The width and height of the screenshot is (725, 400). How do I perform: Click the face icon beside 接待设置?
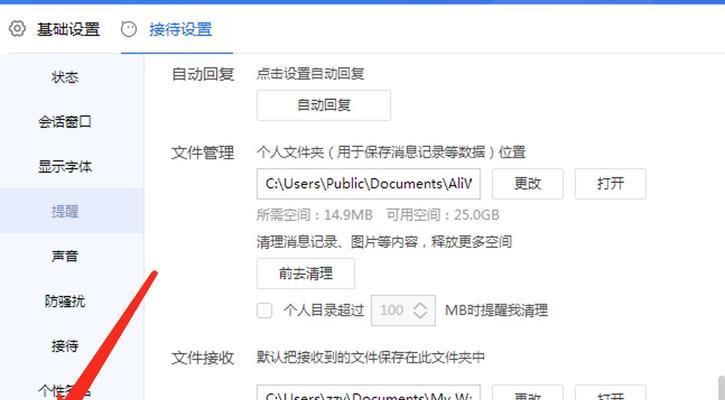coord(129,29)
